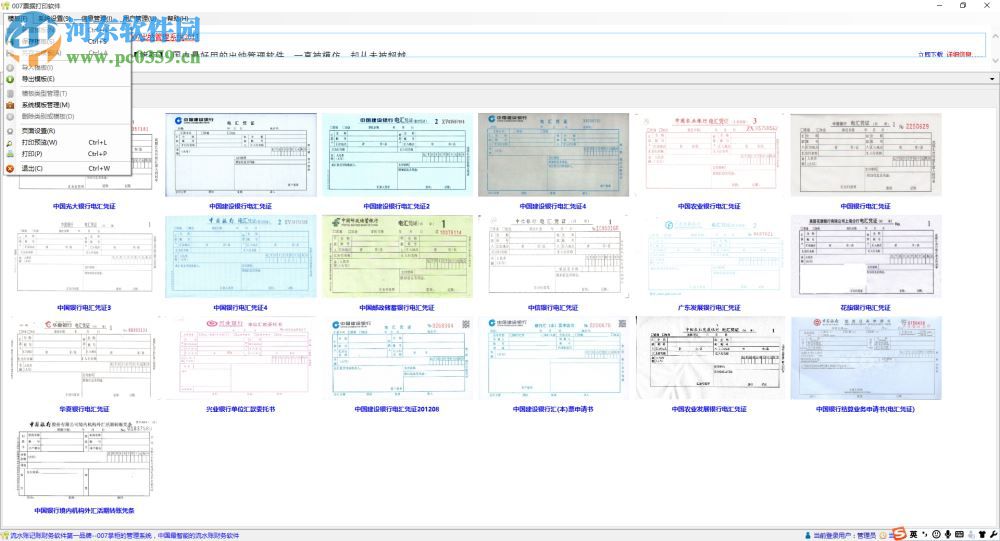Open the 中国银行结算业务申请书(电汇凭证) thumbnail
1000x541 pixels.
(865, 358)
